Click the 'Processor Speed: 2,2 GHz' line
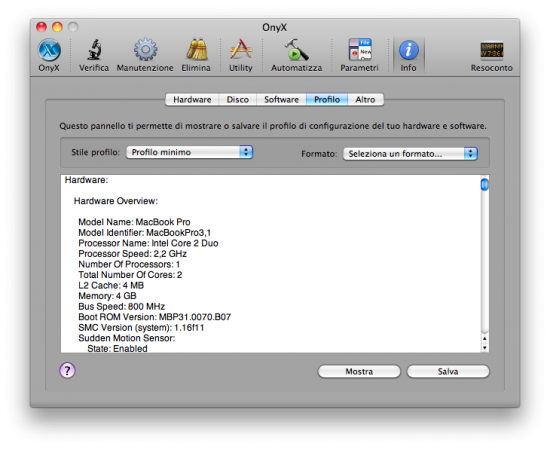Screen dimensions: 550x449 [133, 254]
